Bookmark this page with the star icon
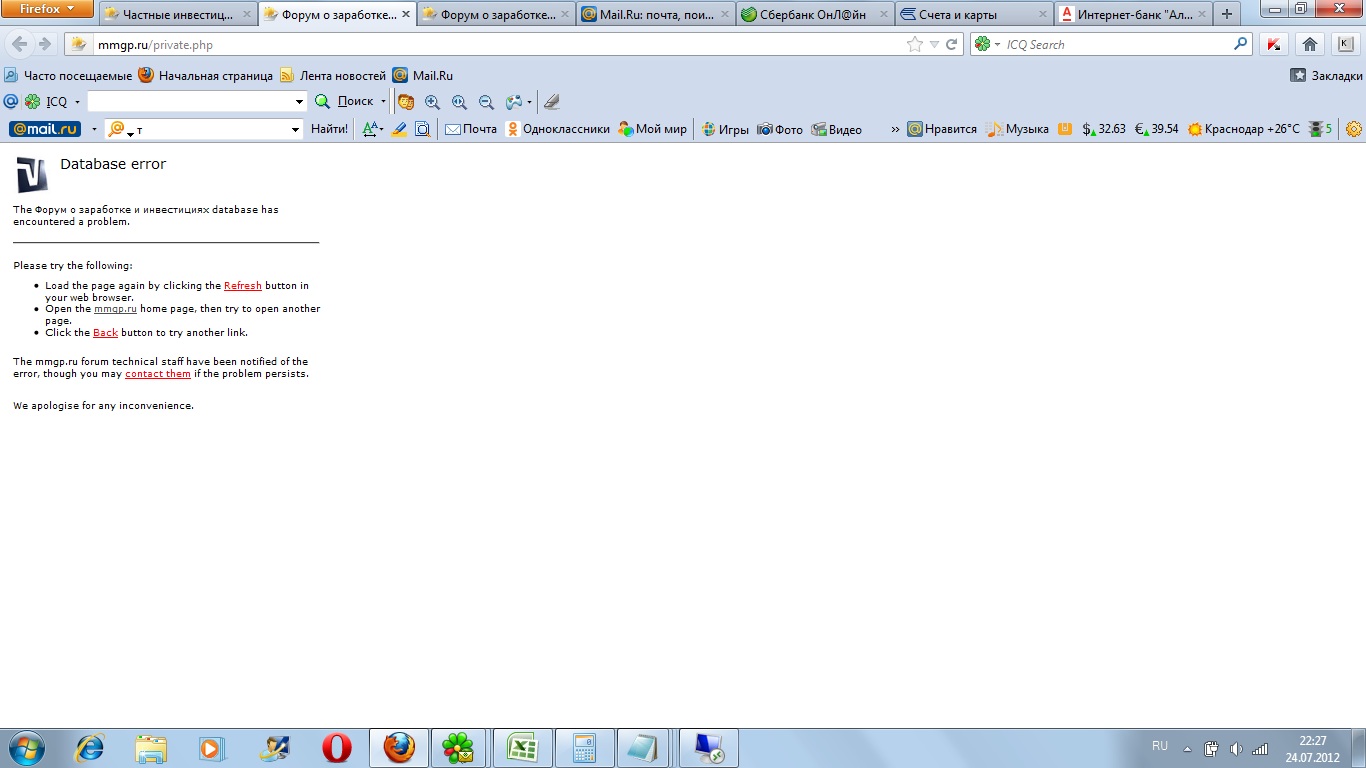 pyautogui.click(x=914, y=44)
